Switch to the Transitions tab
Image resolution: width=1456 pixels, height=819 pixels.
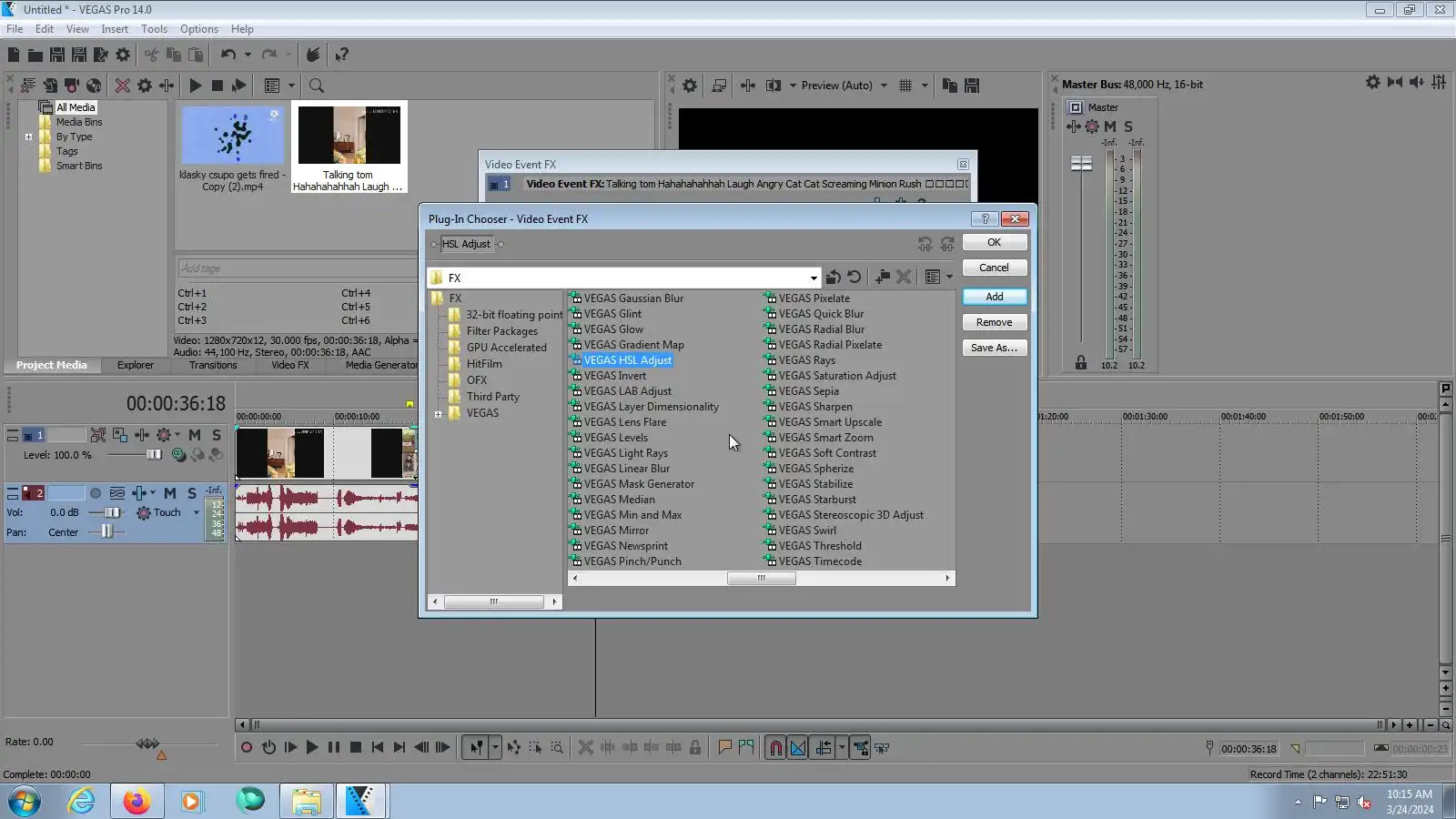pyautogui.click(x=213, y=365)
